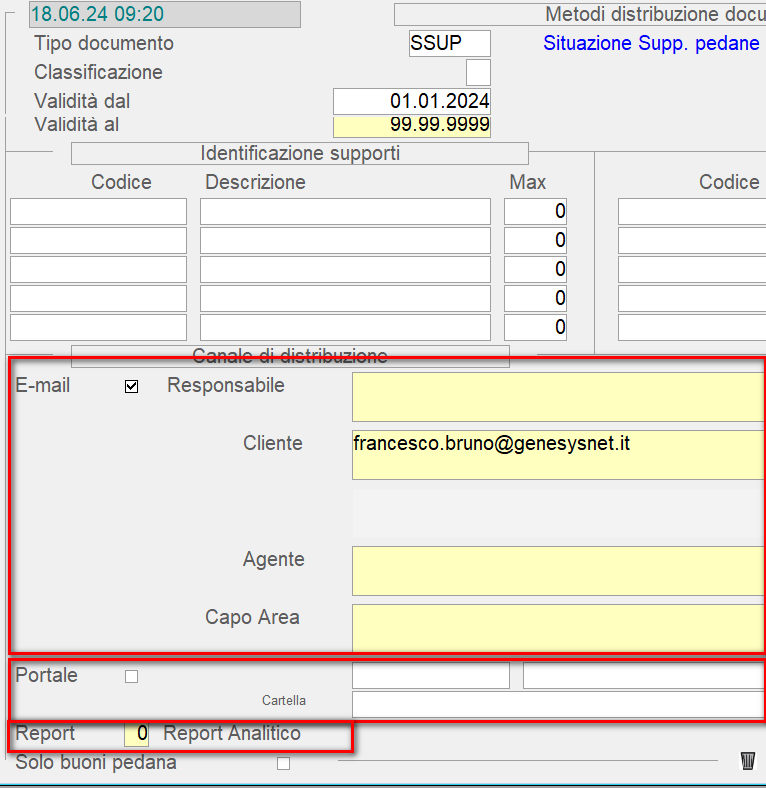Click the first Portale field beside checkbox
766x788 pixels.
430,676
